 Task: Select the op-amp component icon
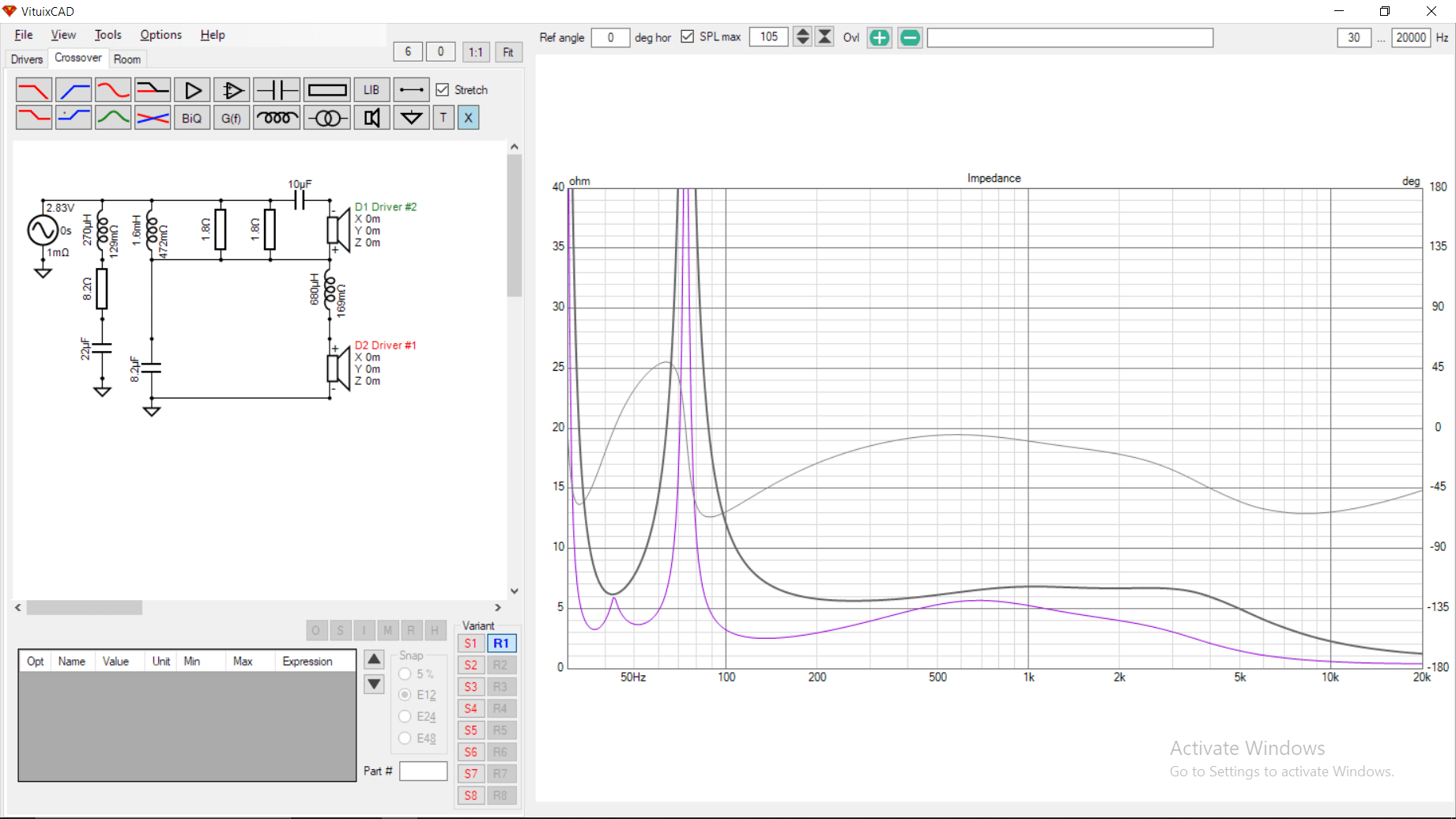pos(232,90)
